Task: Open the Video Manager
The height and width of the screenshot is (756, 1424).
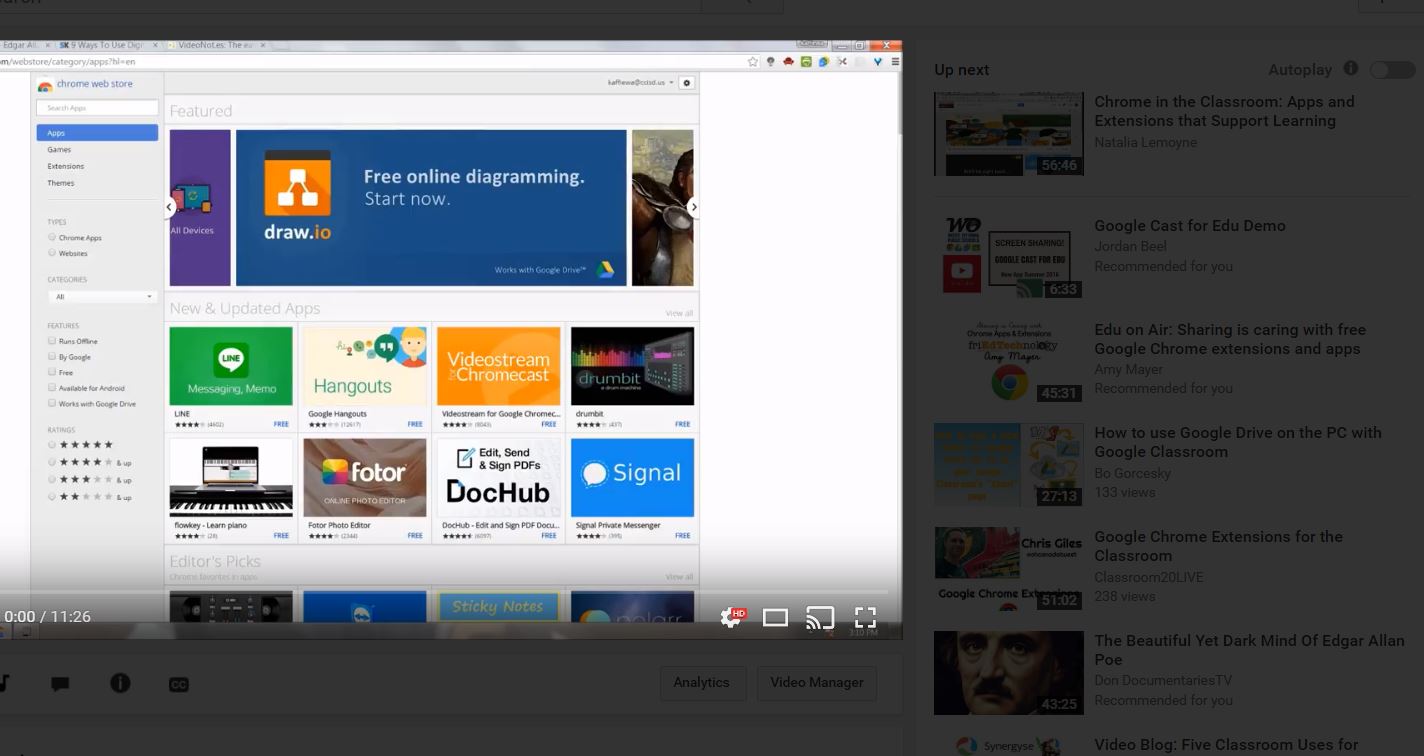Action: tap(816, 683)
